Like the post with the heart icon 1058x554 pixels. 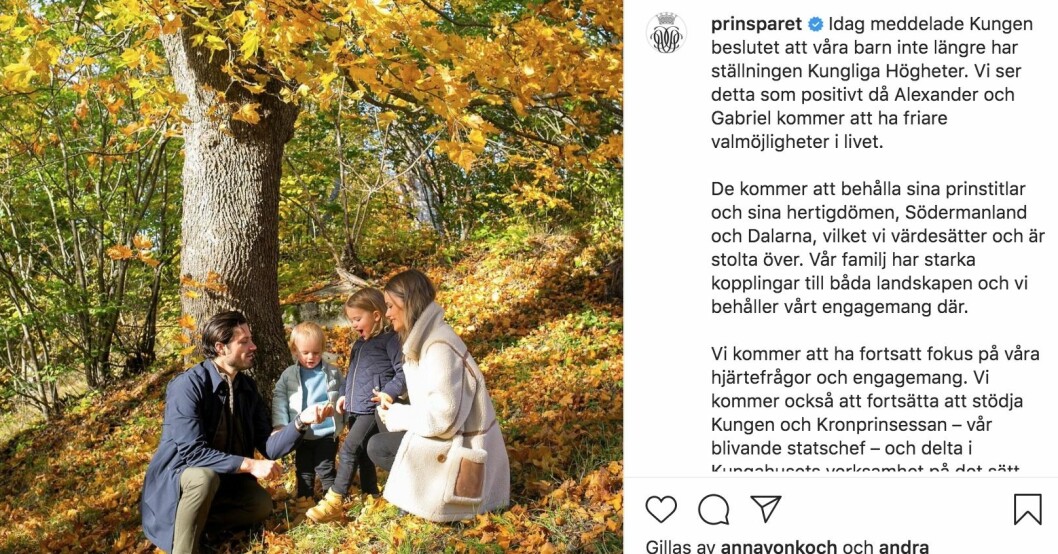(661, 509)
